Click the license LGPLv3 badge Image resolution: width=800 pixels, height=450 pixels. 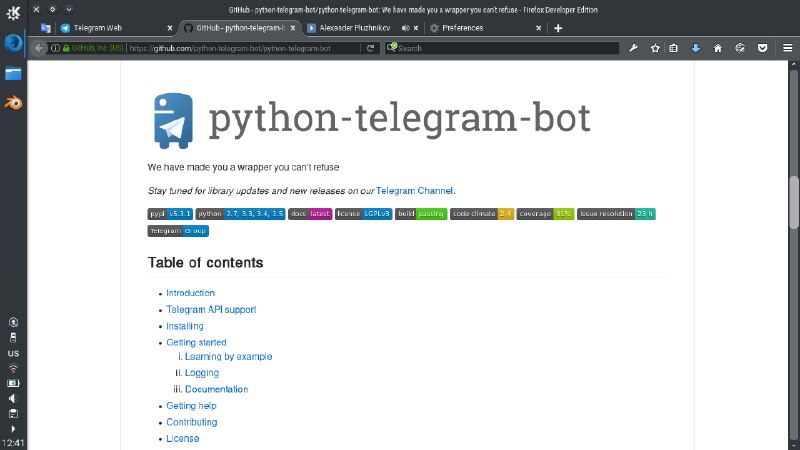pos(363,214)
